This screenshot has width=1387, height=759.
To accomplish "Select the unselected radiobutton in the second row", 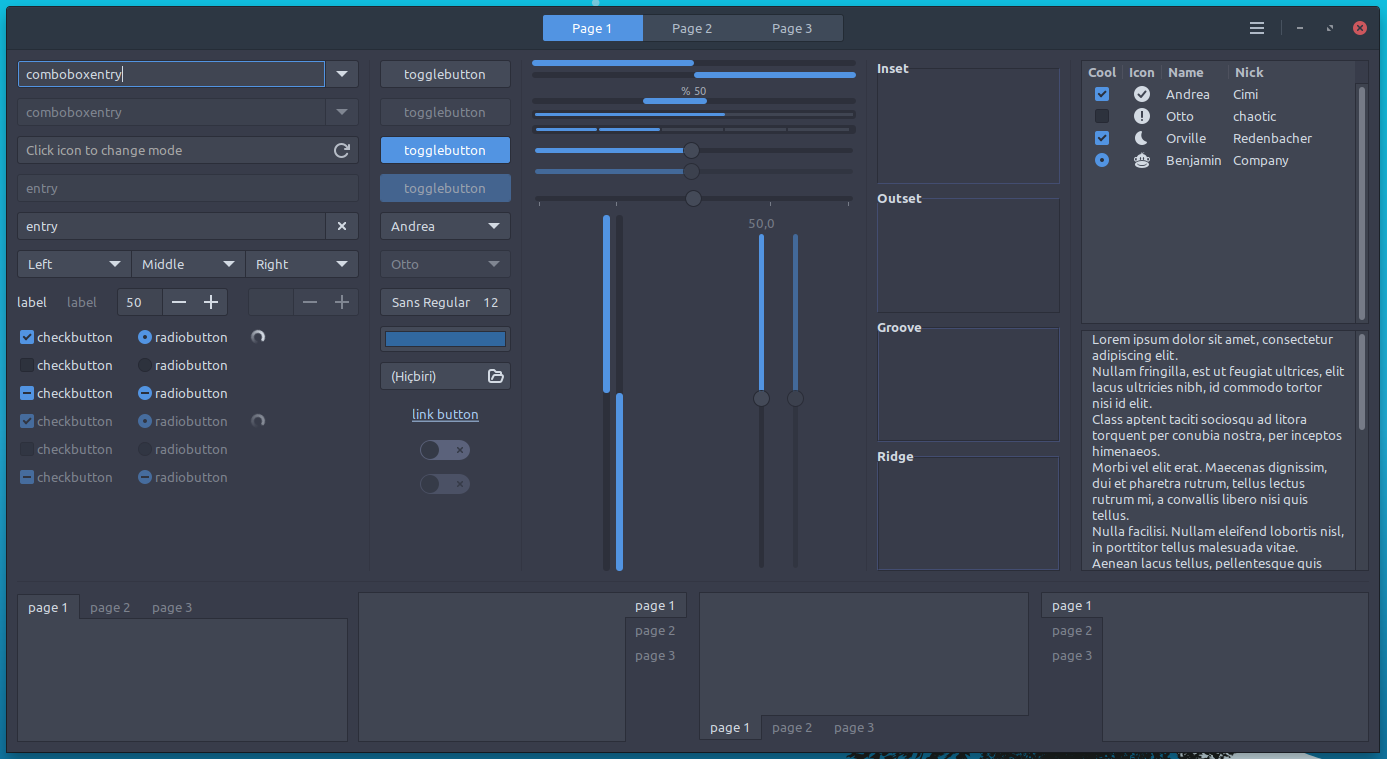I will (x=145, y=365).
